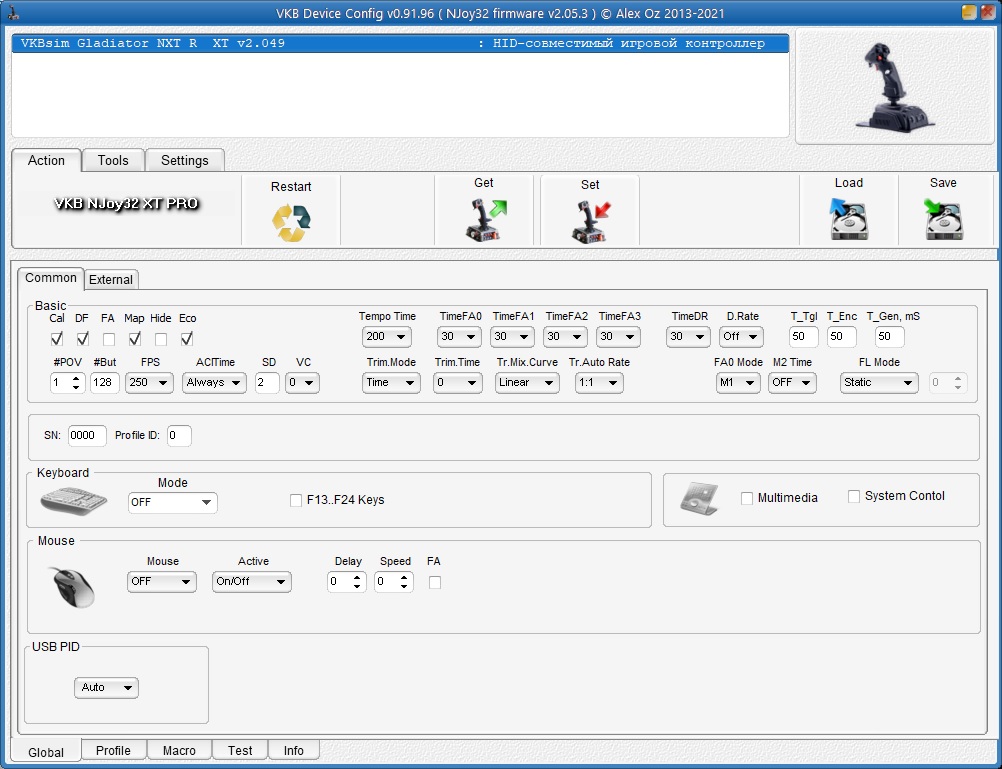Click the multimedia device icon
1002x769 pixels.
pos(699,499)
